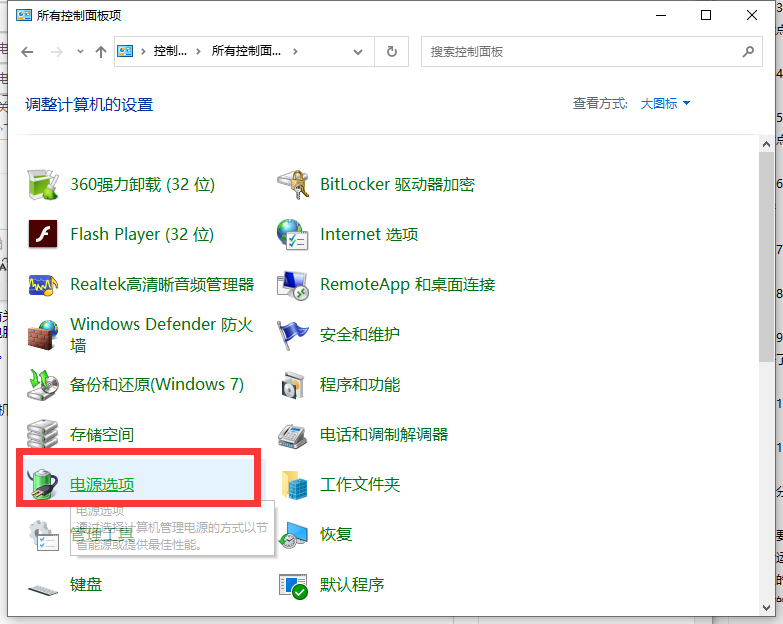Viewport: 783px width, 624px height.
Task: Open the 备份和还原 icon
Action: pos(43,385)
